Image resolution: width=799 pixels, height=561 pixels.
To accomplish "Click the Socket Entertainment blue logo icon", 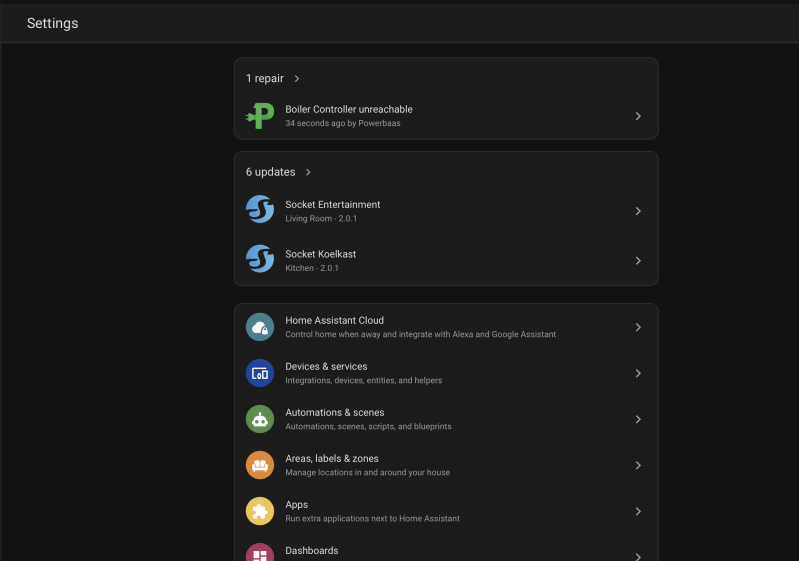I will point(260,209).
